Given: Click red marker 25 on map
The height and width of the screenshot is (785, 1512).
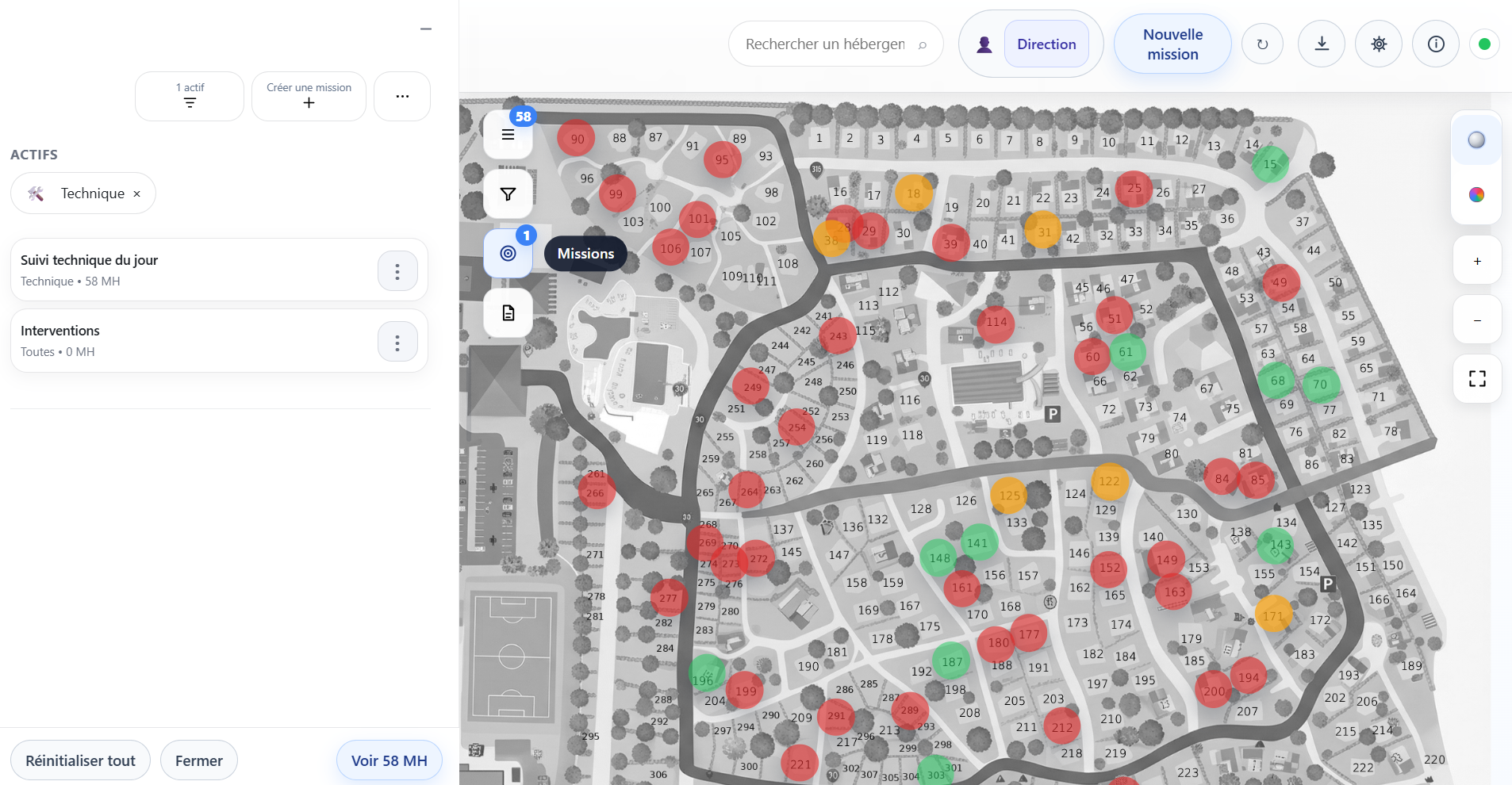Looking at the screenshot, I should [1134, 188].
